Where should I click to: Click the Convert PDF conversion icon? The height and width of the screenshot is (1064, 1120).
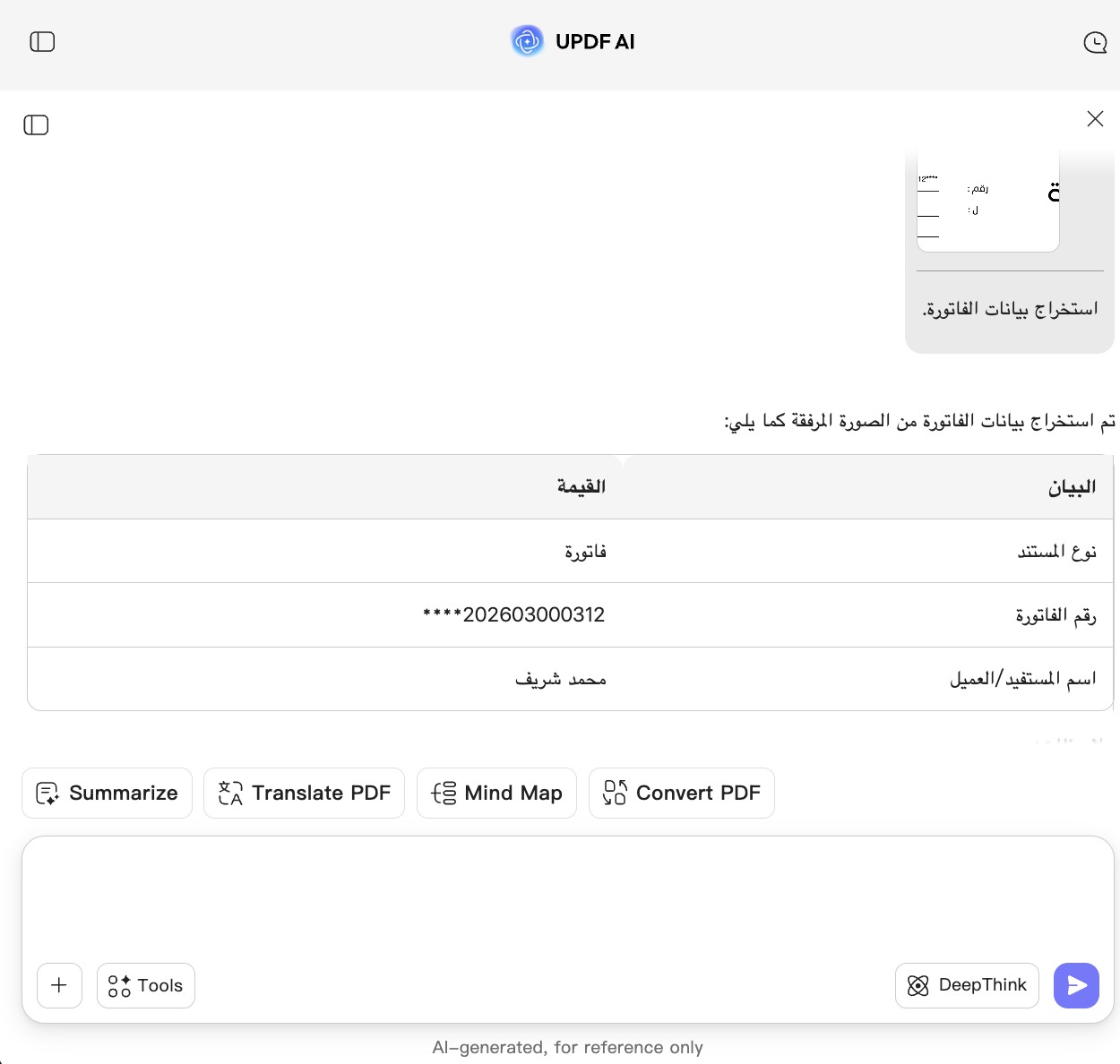(x=614, y=793)
